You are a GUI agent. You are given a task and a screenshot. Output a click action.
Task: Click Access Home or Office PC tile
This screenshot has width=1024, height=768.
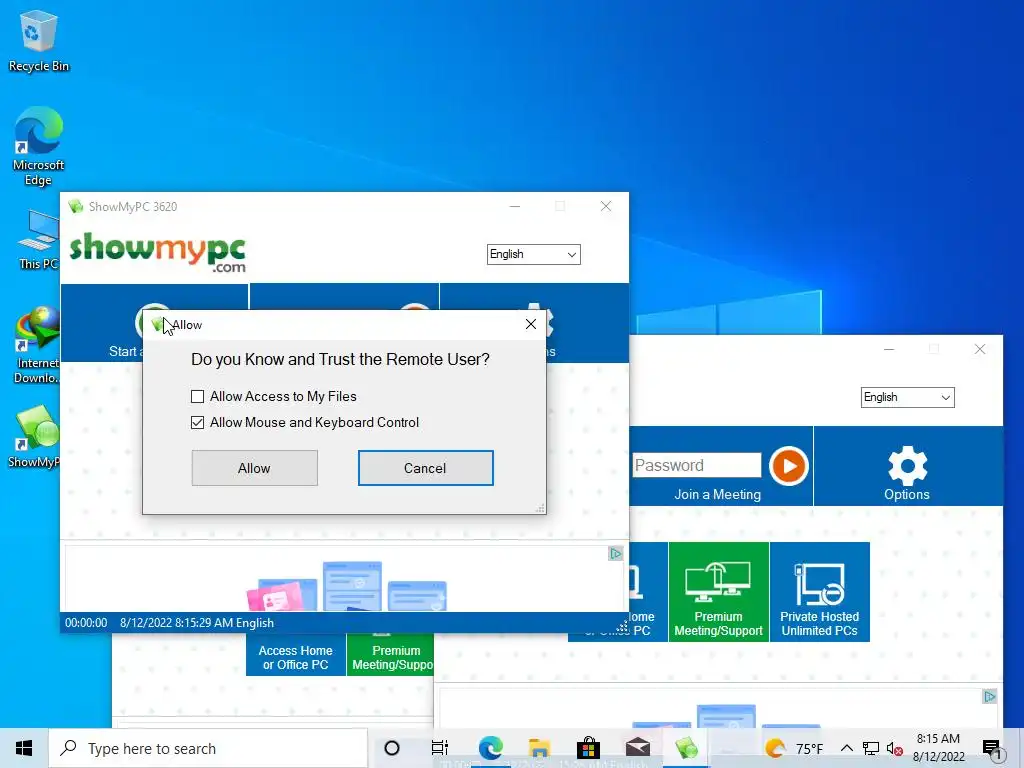point(295,655)
